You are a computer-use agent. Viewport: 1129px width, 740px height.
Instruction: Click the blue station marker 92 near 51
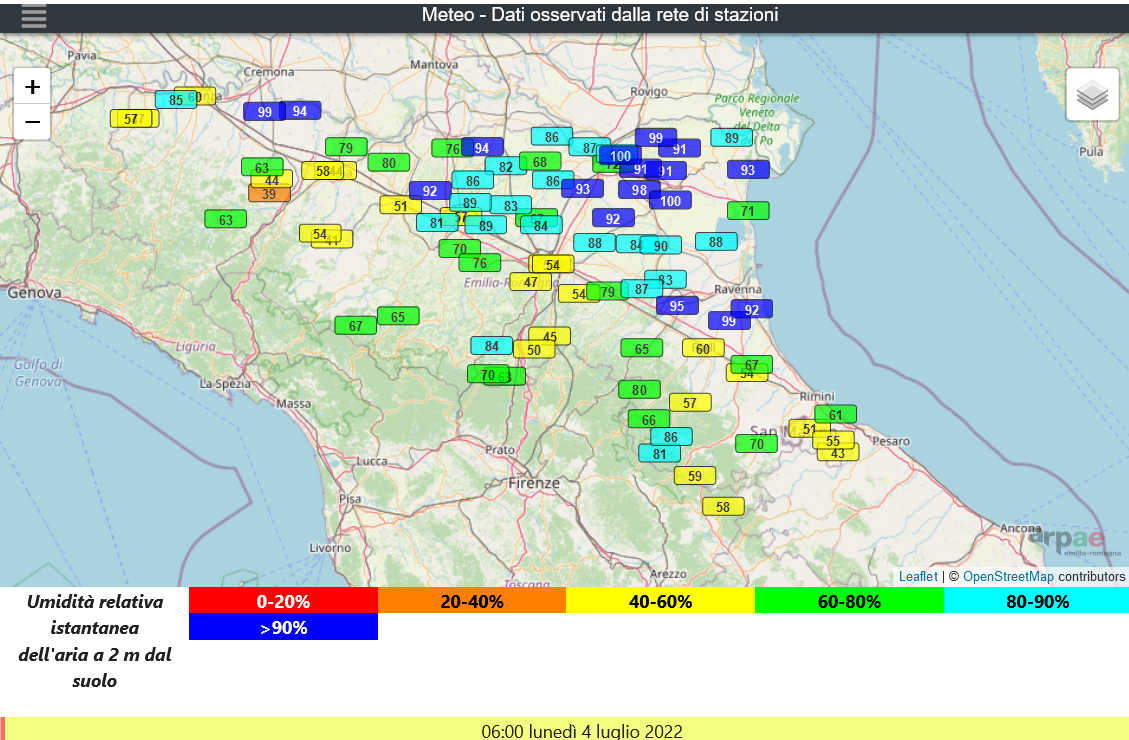[x=431, y=191]
